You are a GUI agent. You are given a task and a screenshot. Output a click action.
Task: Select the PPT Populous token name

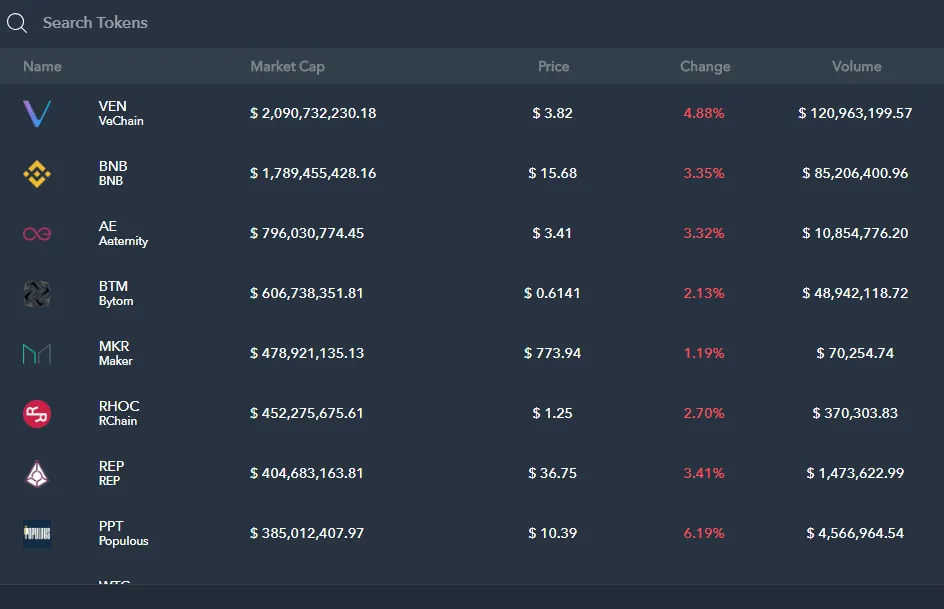[123, 533]
